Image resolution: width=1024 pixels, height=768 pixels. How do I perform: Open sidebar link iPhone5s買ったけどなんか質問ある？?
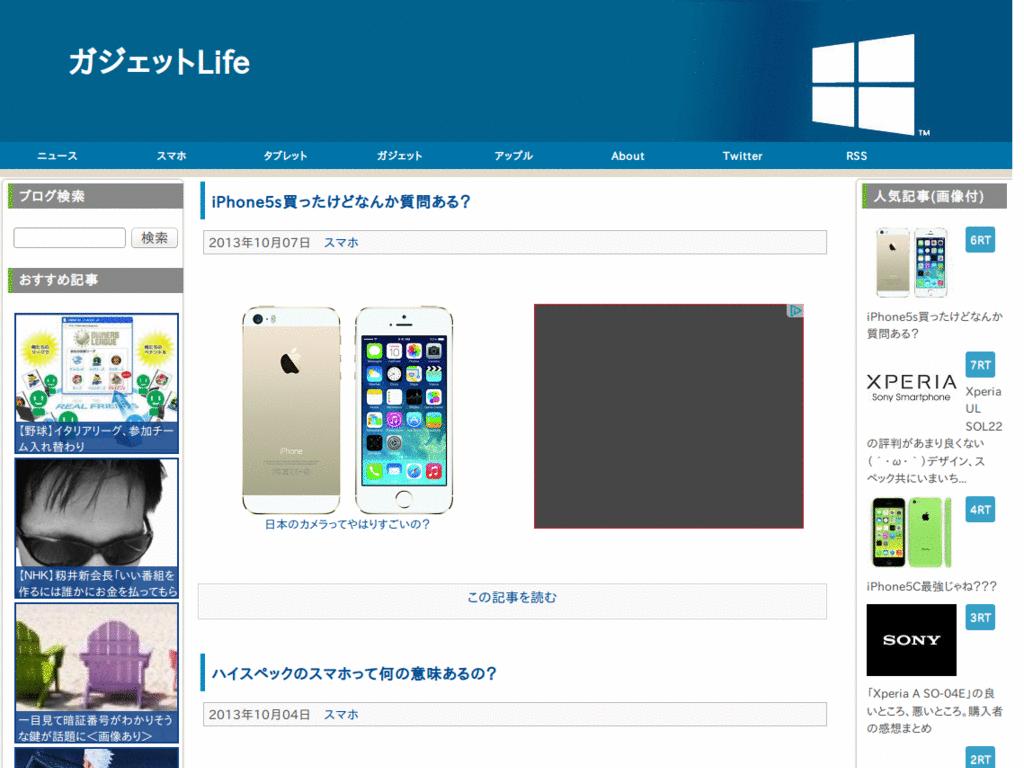point(935,325)
